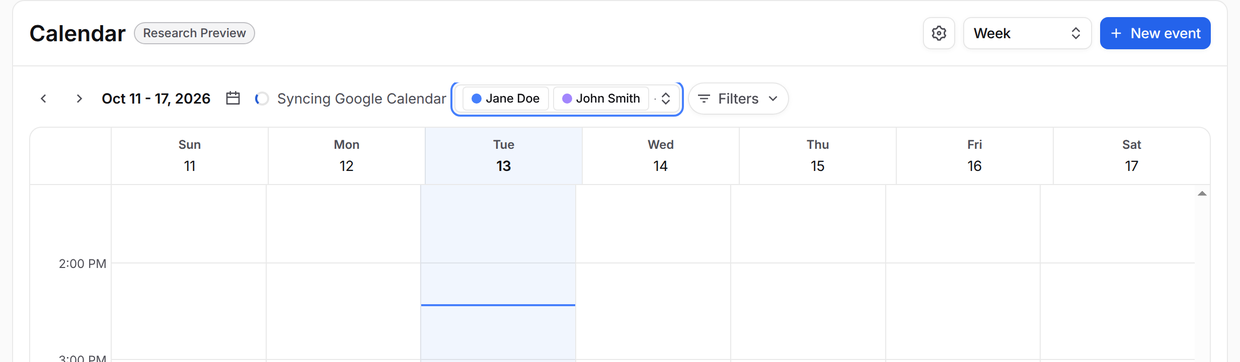Viewport: 1240px width, 362px height.
Task: Select the Wed 14 day header
Action: (660, 155)
